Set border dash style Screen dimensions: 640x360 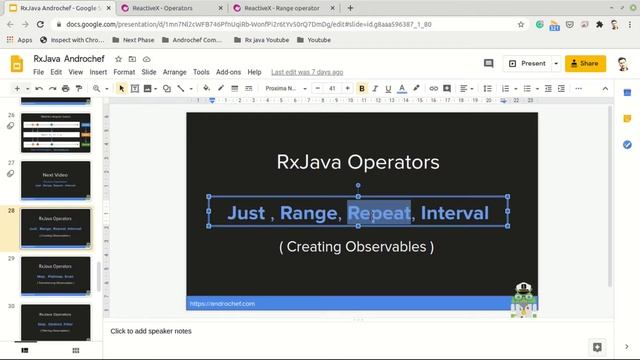point(248,89)
